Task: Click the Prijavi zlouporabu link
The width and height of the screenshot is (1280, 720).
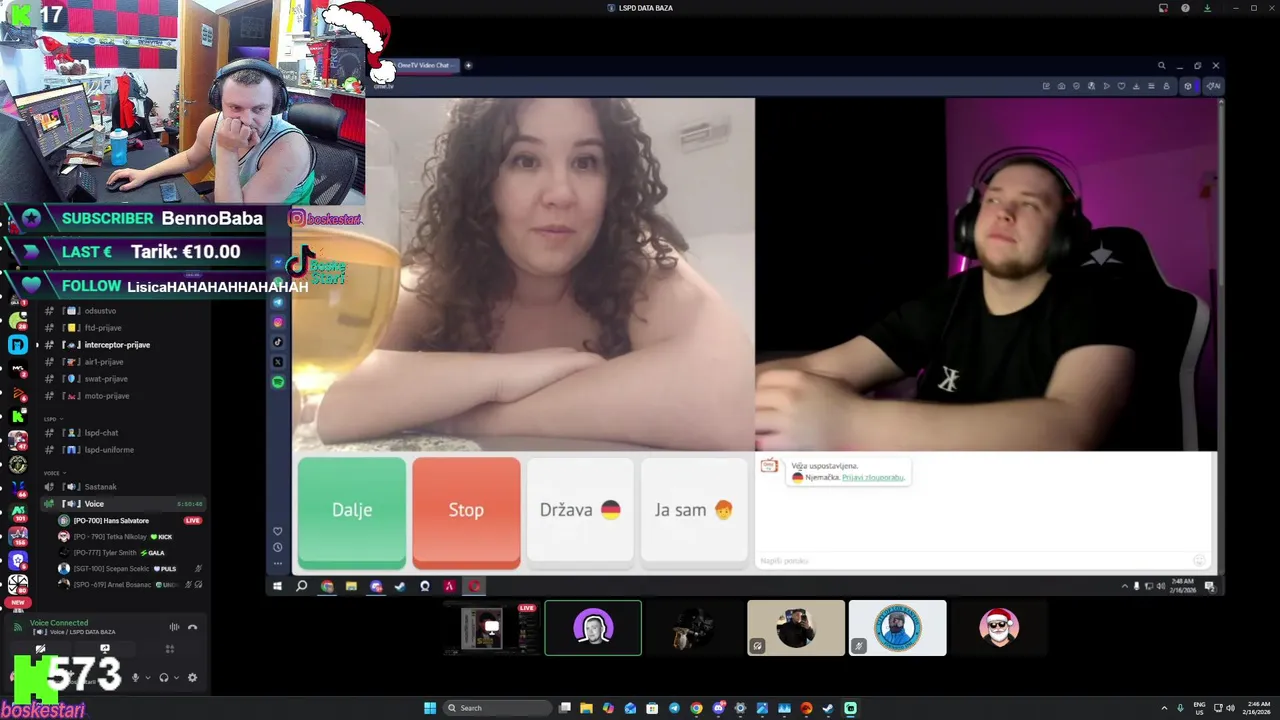Action: [873, 478]
